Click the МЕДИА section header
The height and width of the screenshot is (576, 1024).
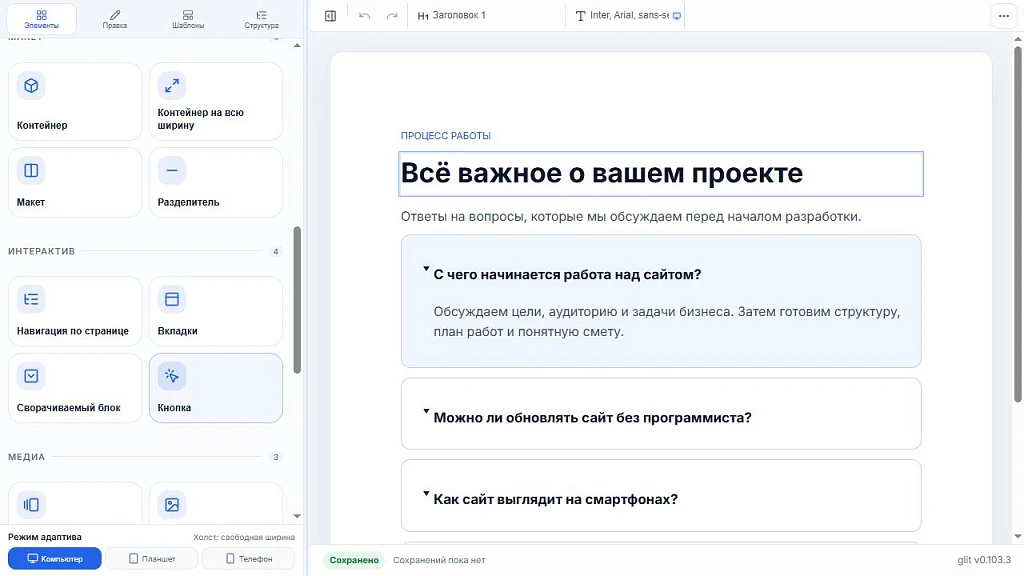click(x=27, y=457)
